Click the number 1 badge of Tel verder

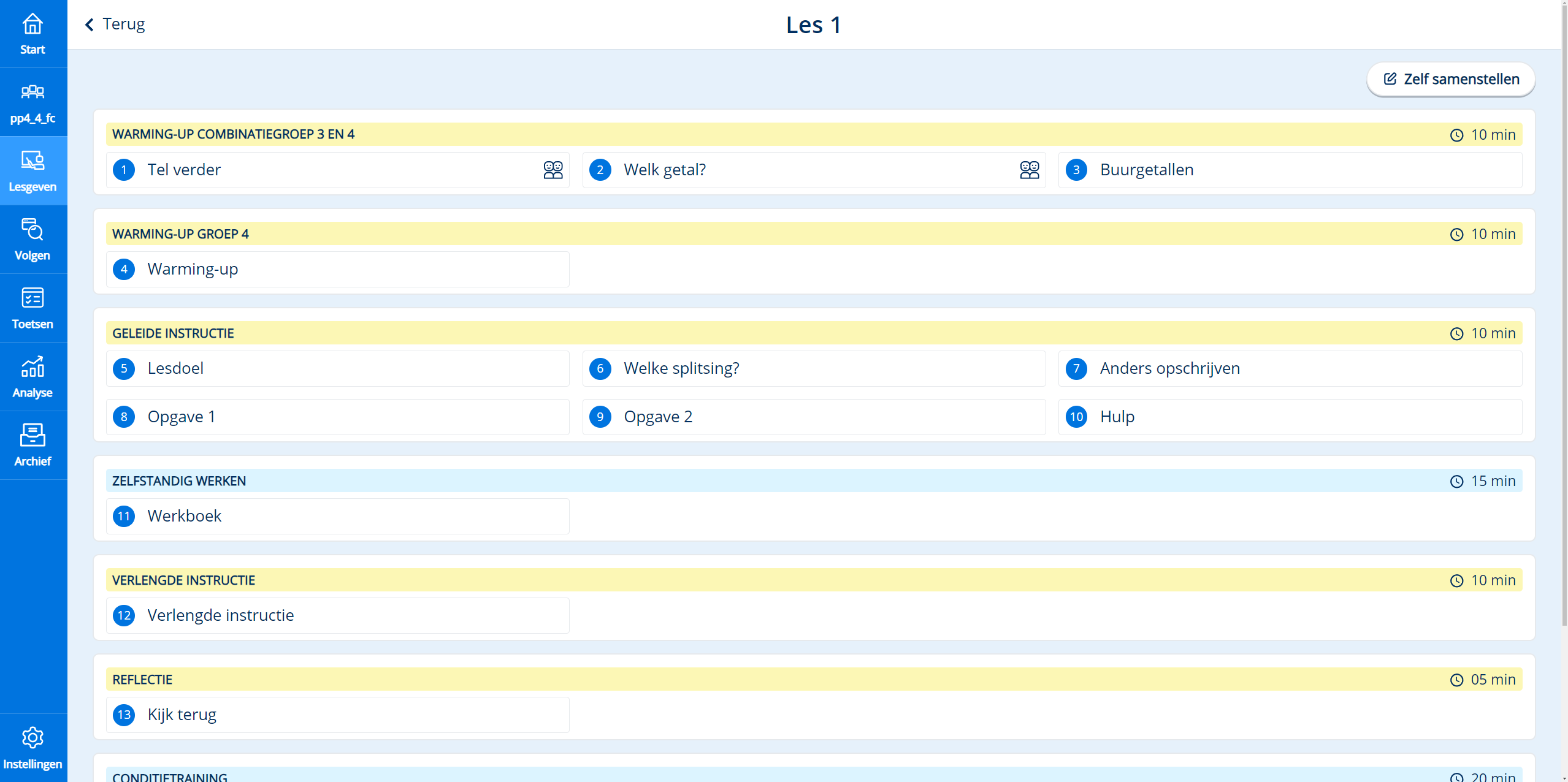click(x=124, y=170)
